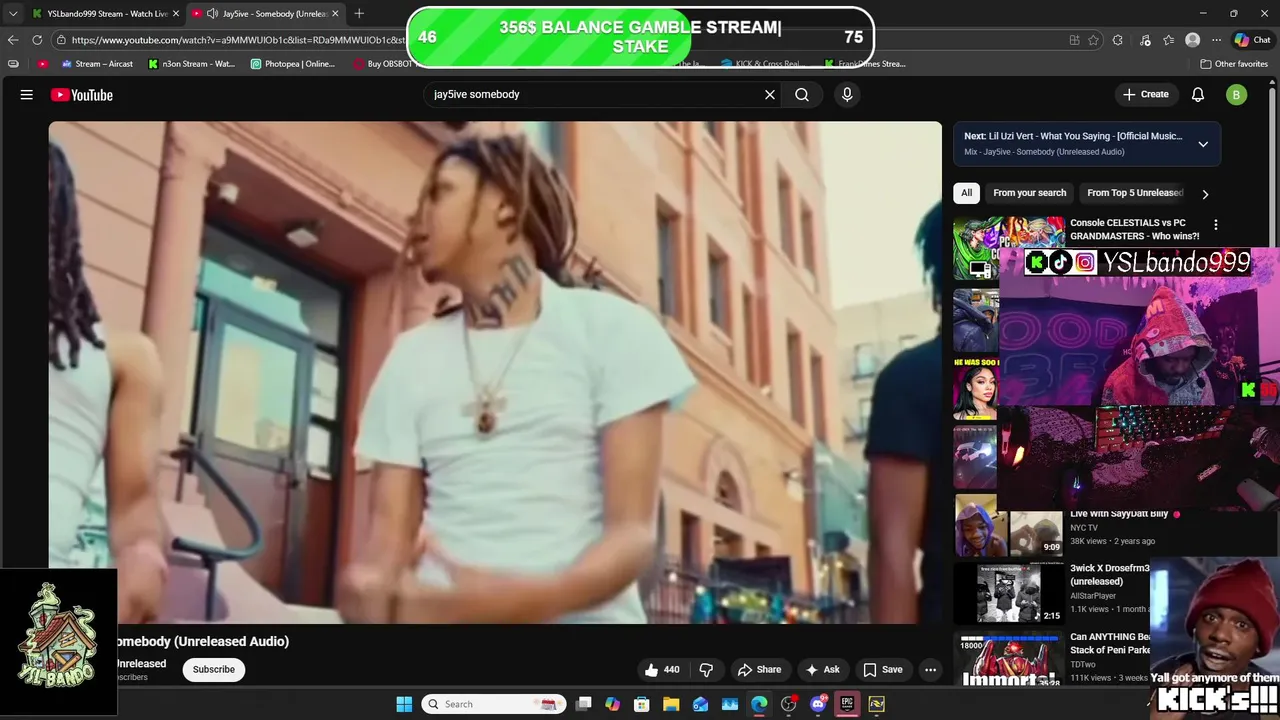
Task: Open options for Console CELESTIALS video
Action: click(x=1216, y=225)
